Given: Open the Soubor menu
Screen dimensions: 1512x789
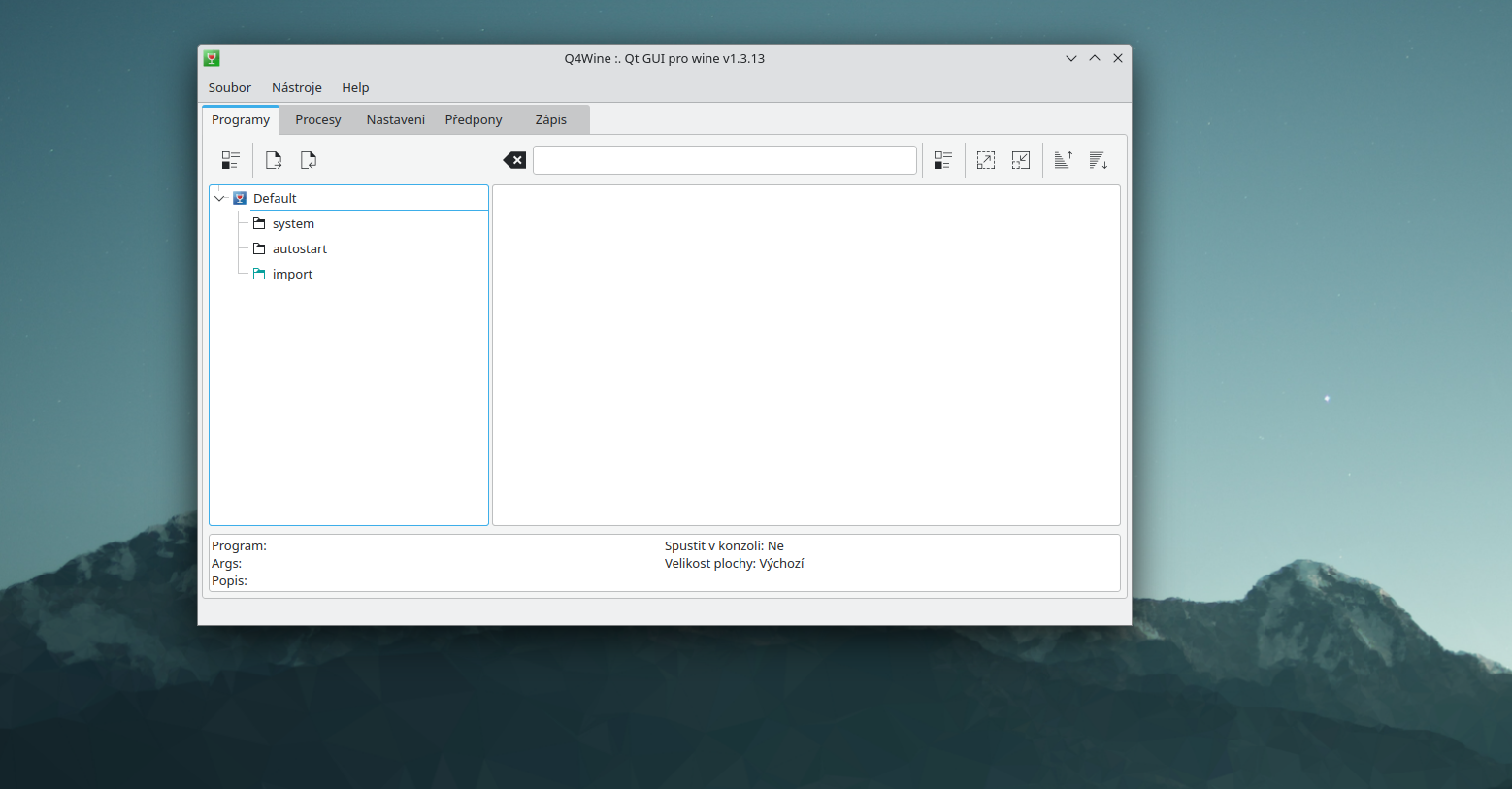Looking at the screenshot, I should tap(230, 87).
